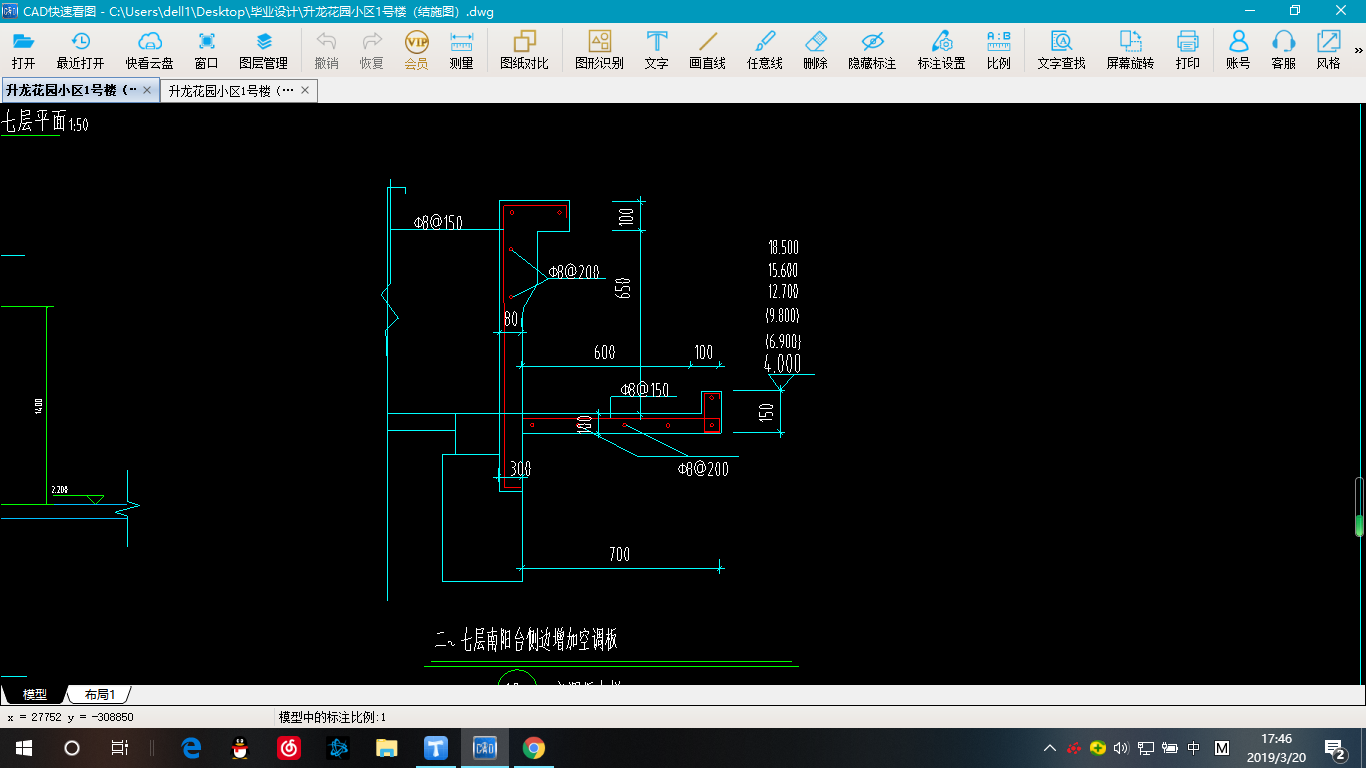
Task: Select the 布局1 layout tab
Action: coord(99,694)
